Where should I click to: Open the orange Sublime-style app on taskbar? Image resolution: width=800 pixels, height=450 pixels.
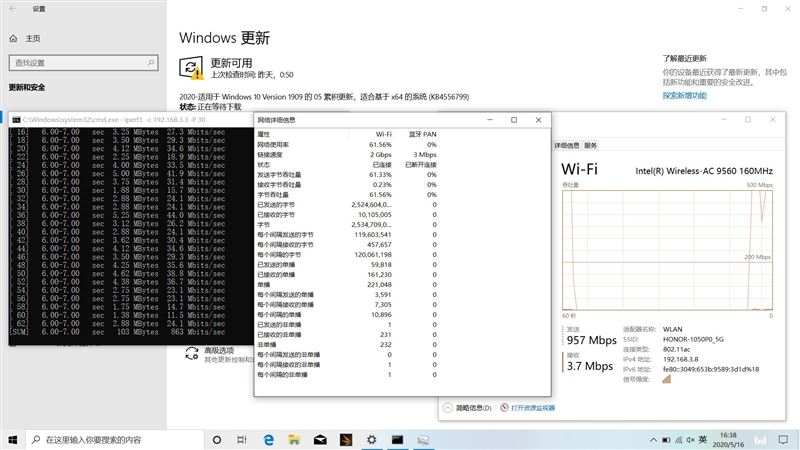click(x=346, y=439)
